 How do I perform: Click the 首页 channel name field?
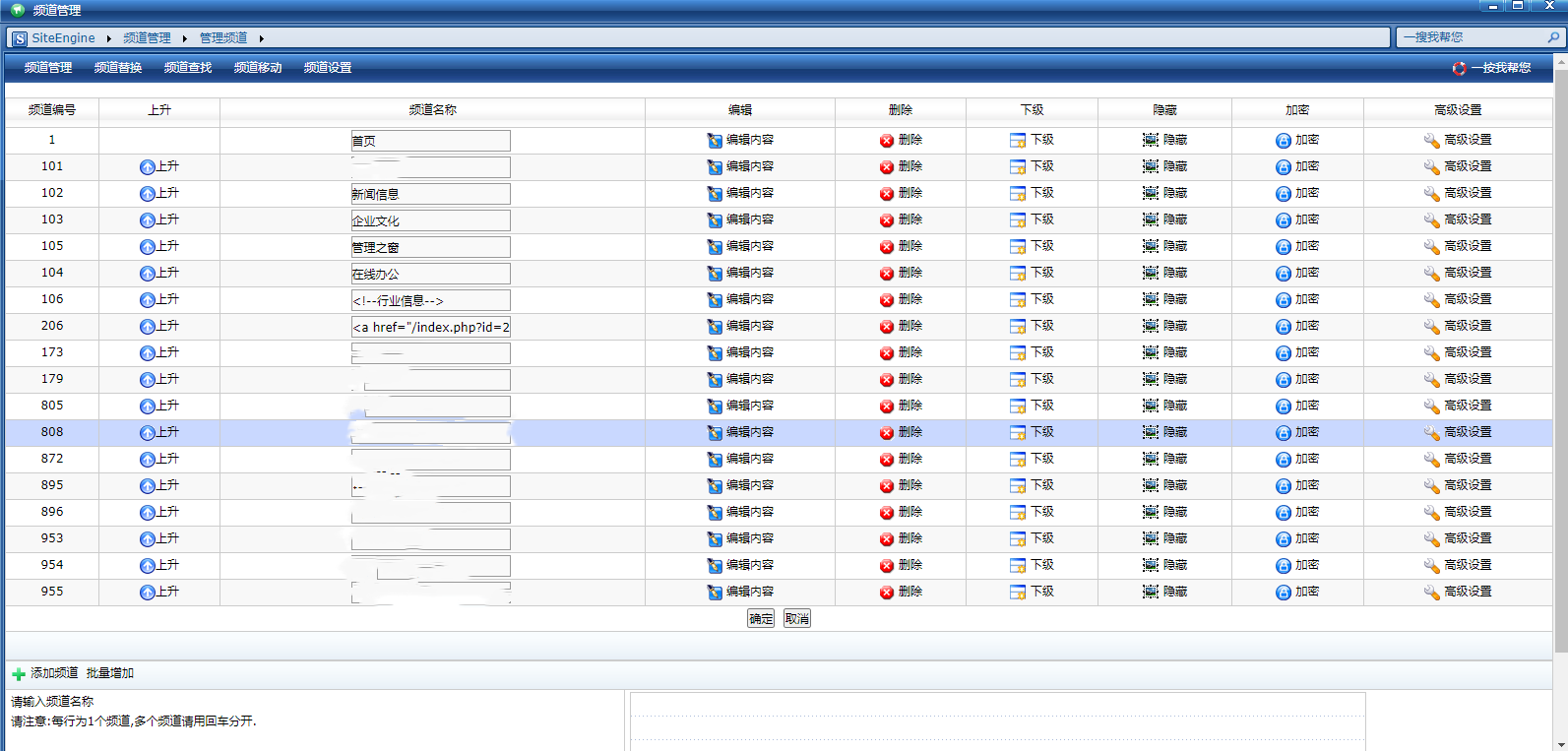[x=431, y=141]
